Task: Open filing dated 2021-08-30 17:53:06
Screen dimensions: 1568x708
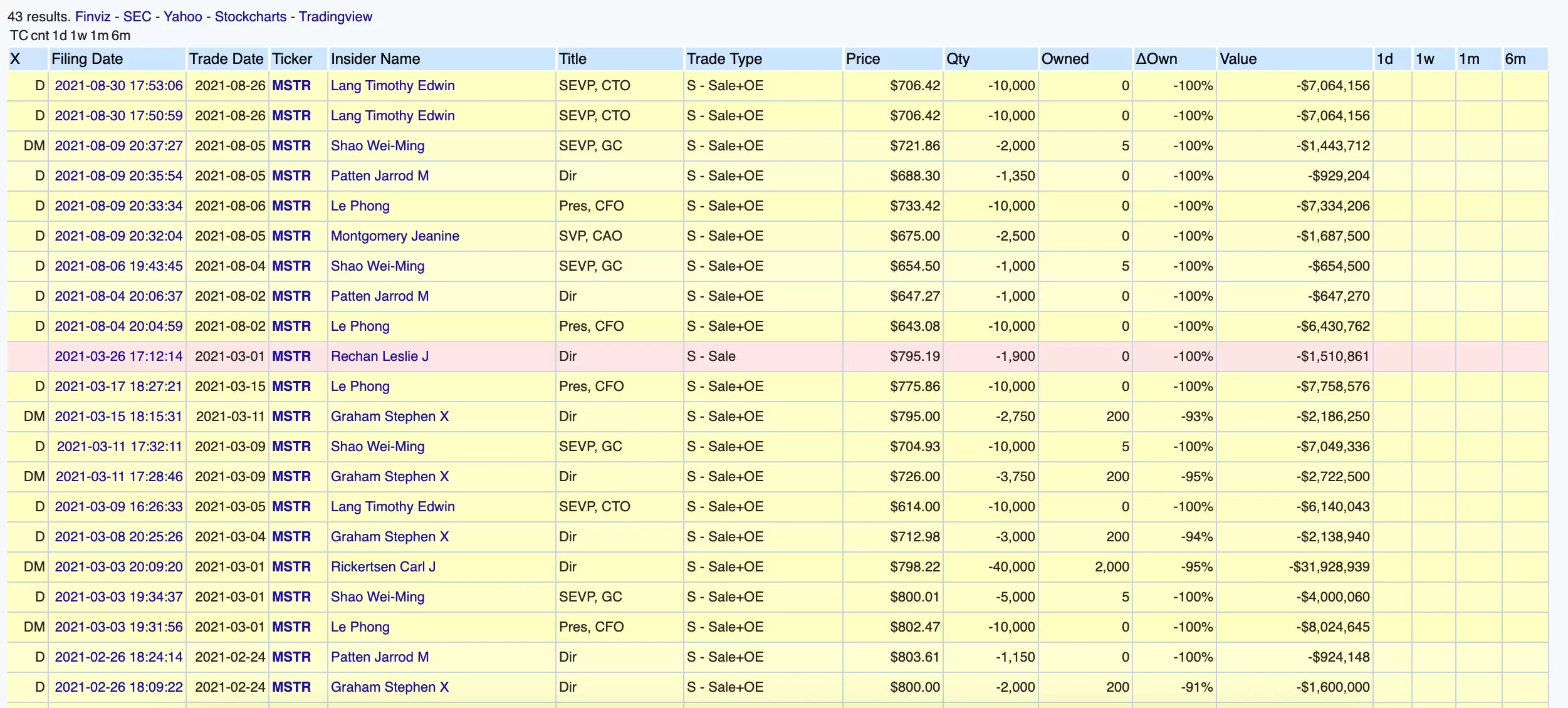Action: pyautogui.click(x=118, y=86)
